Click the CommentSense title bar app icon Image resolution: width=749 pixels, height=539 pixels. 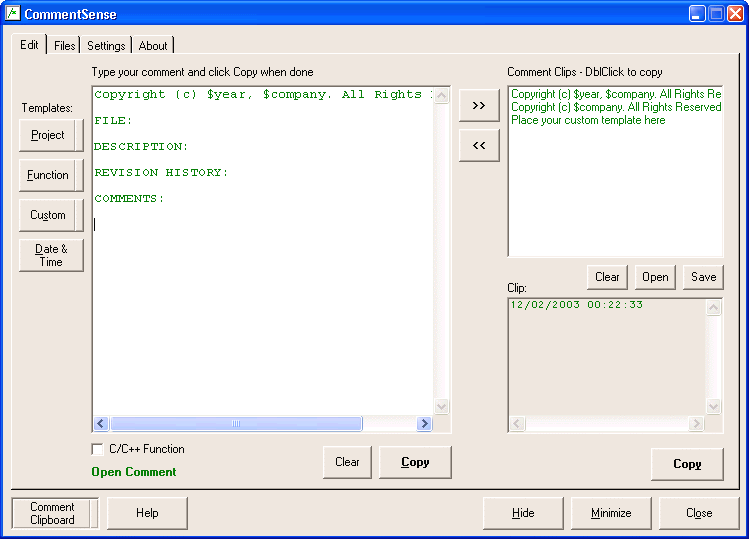pyautogui.click(x=13, y=13)
